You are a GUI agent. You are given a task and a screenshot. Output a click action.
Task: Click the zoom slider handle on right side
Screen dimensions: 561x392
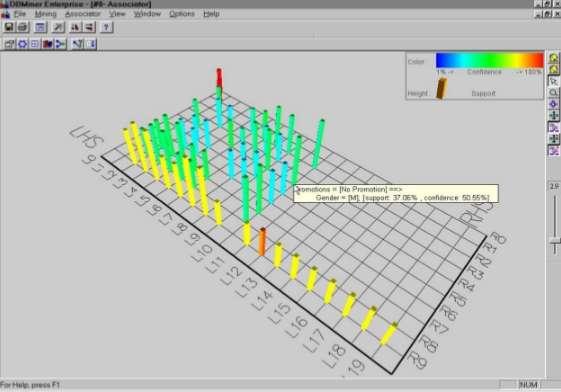click(555, 241)
